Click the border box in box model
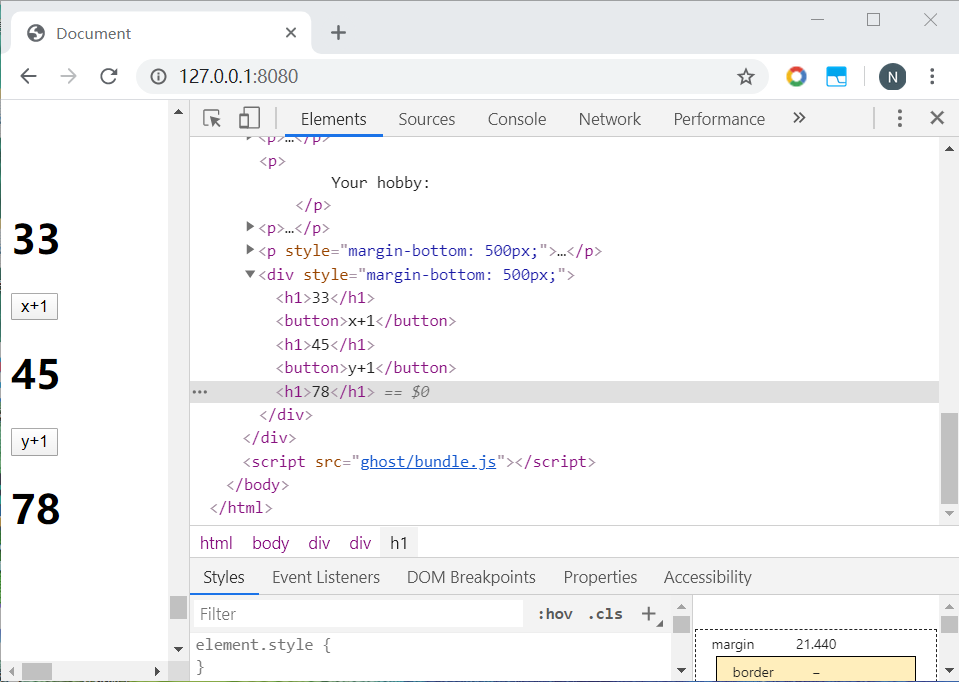Image resolution: width=959 pixels, height=682 pixels. click(x=816, y=669)
